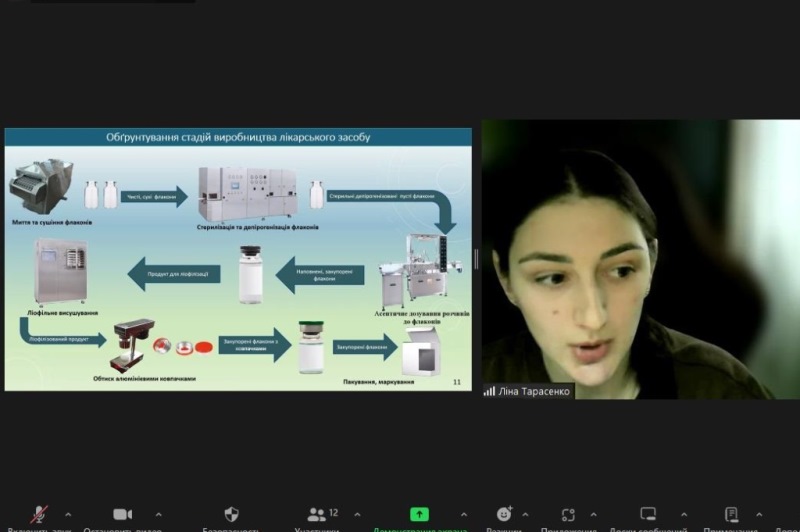This screenshot has height=532, width=800.
Task: Open the Notes icon
Action: click(x=732, y=515)
